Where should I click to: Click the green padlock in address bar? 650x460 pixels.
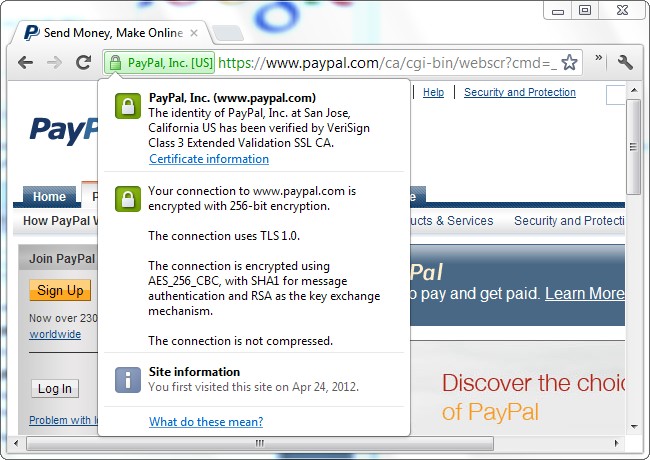pyautogui.click(x=115, y=63)
